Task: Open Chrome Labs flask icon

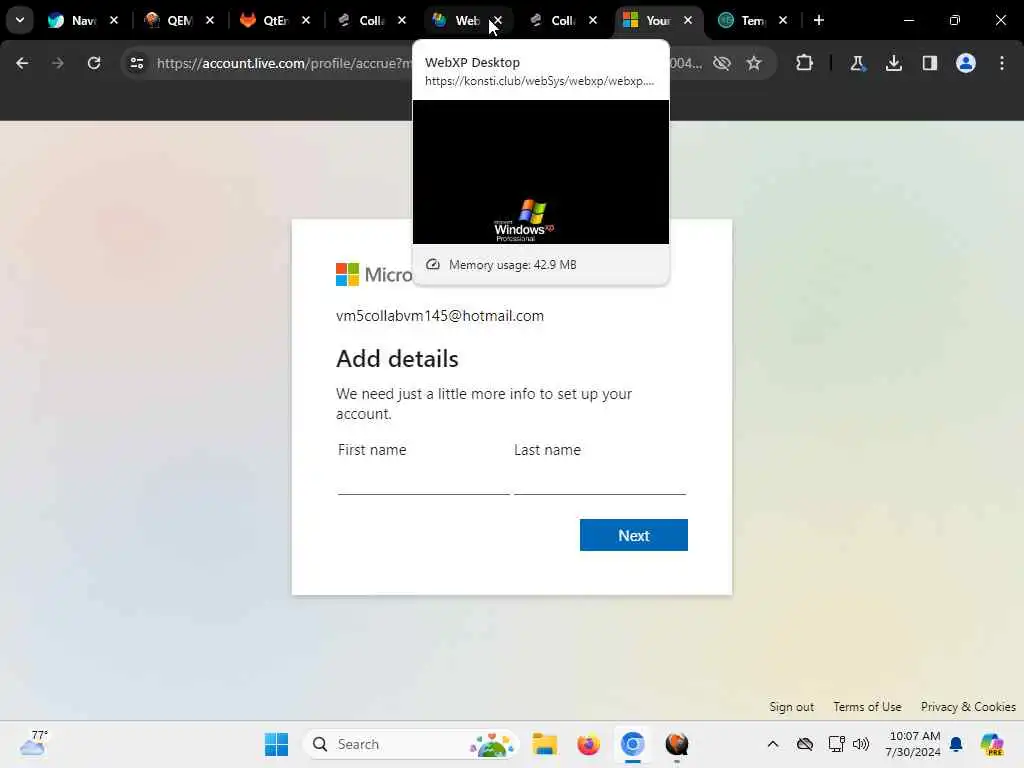Action: (x=857, y=63)
